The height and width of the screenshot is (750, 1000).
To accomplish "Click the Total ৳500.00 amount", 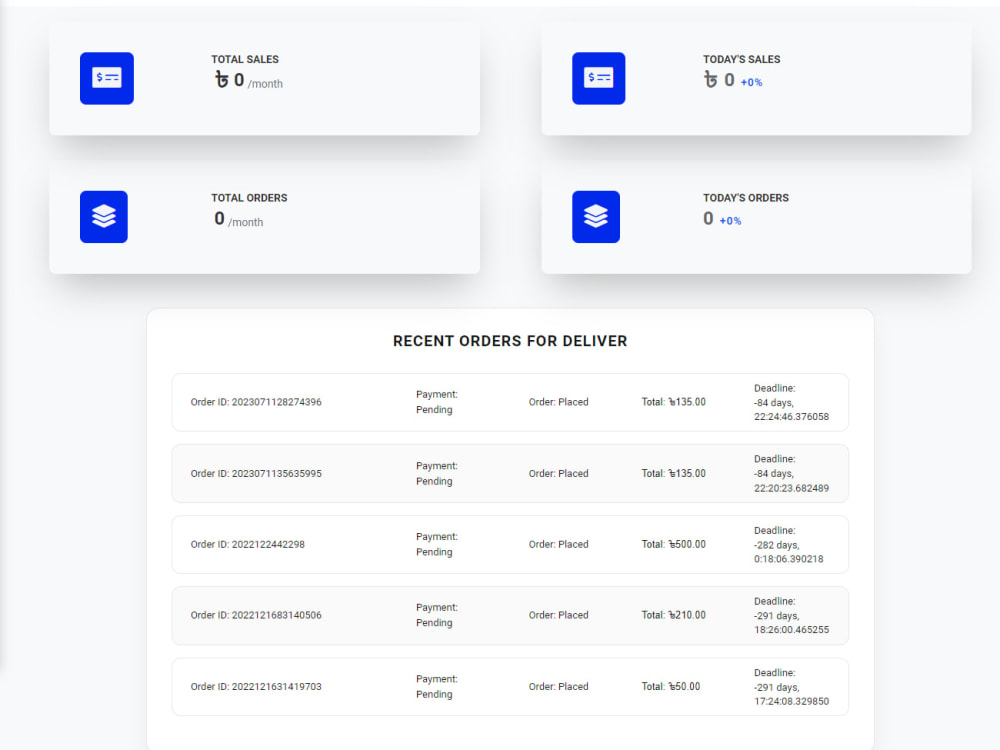I will [x=673, y=544].
